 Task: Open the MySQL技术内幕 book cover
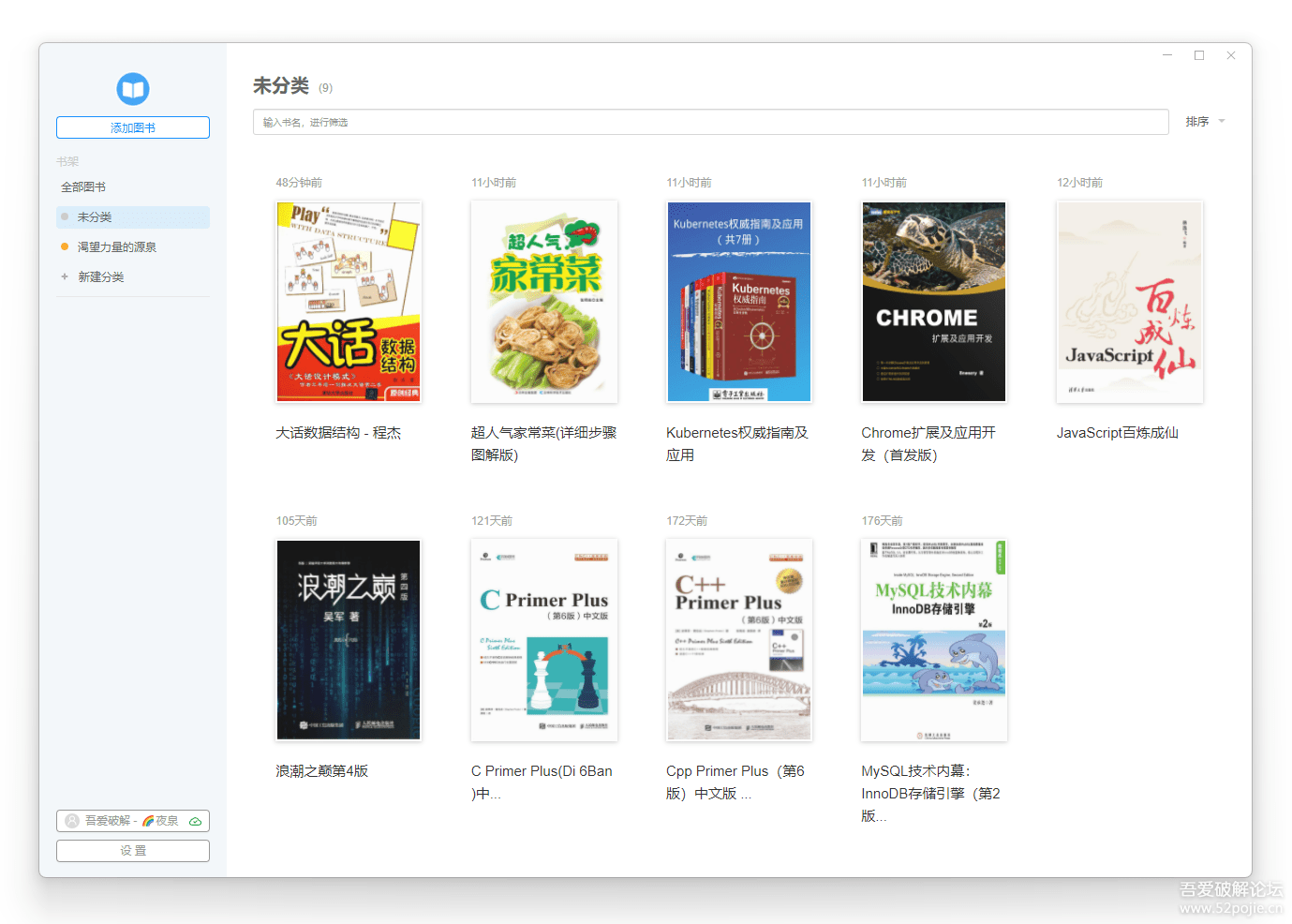pyautogui.click(x=933, y=640)
